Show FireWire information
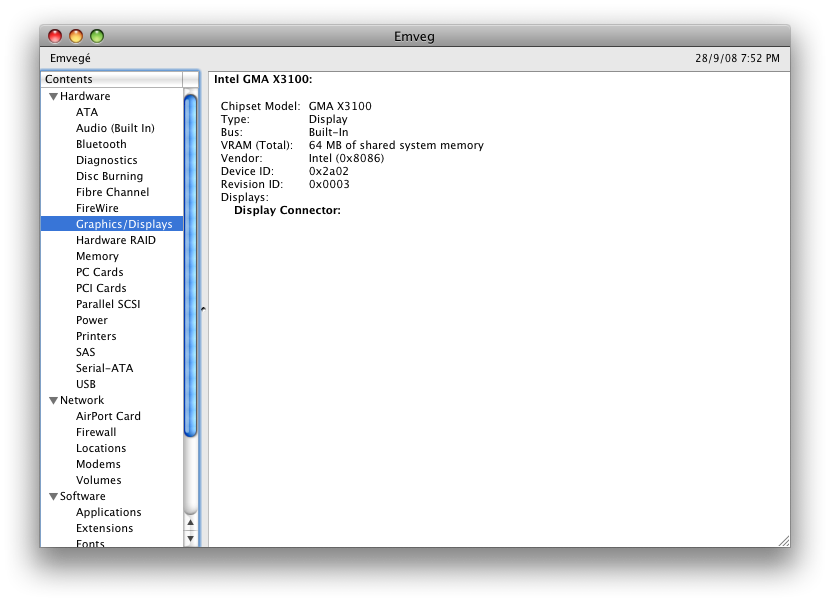 click(x=97, y=208)
